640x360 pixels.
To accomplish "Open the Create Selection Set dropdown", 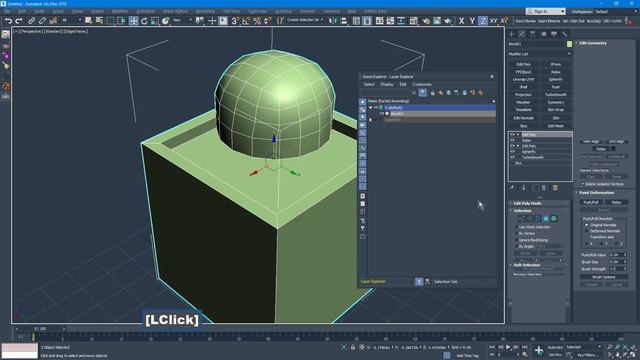I will (x=304, y=20).
